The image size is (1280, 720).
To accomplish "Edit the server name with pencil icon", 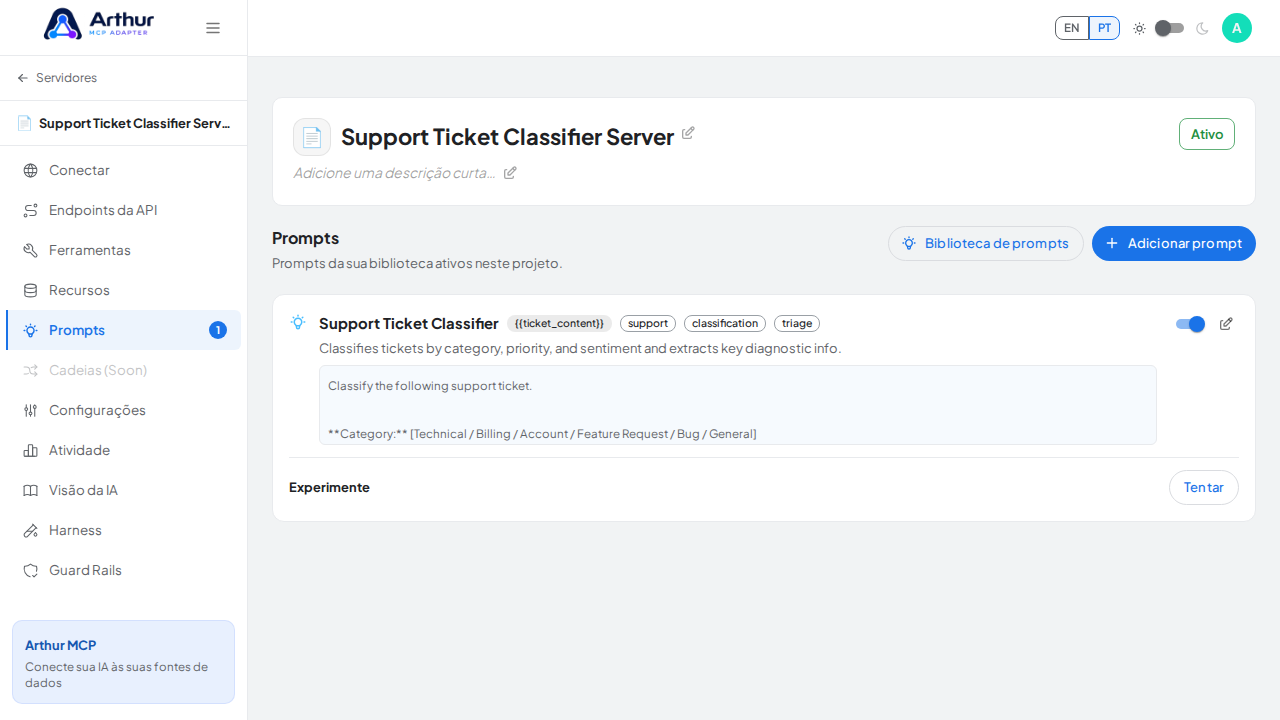I will [x=688, y=133].
